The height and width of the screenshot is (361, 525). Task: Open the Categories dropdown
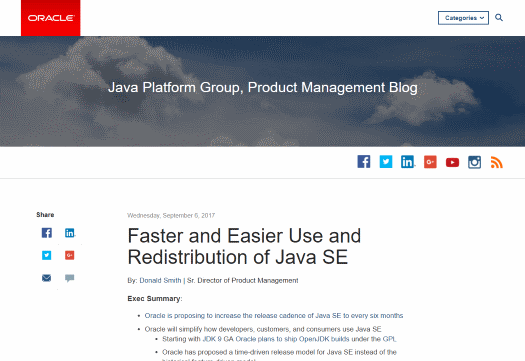pyautogui.click(x=463, y=18)
